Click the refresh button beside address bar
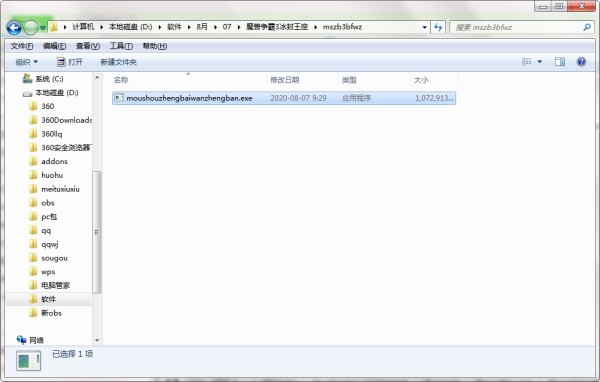Screen dimensions: 600x382 click(x=438, y=27)
